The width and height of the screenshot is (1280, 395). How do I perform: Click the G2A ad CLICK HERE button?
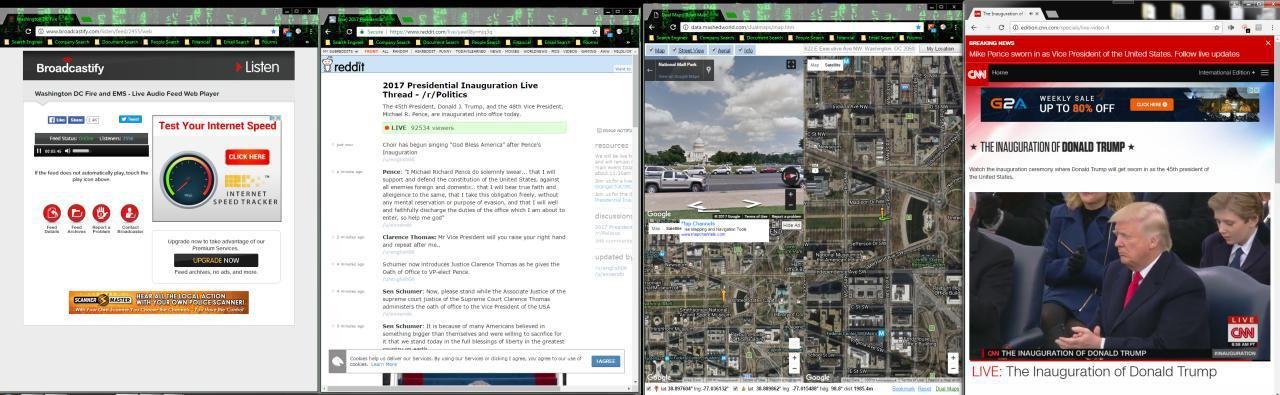pos(1152,104)
